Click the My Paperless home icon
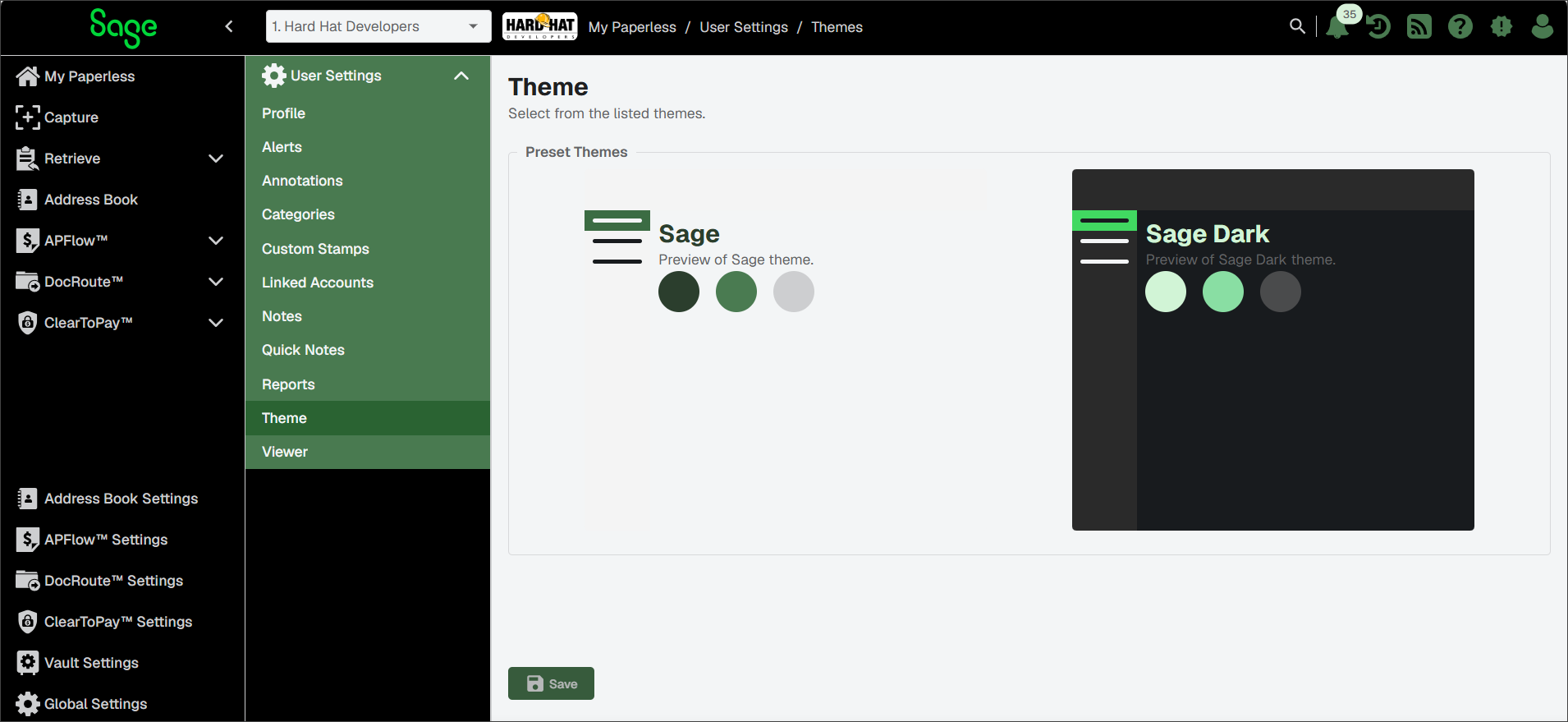Image resolution: width=1568 pixels, height=722 pixels. click(28, 76)
